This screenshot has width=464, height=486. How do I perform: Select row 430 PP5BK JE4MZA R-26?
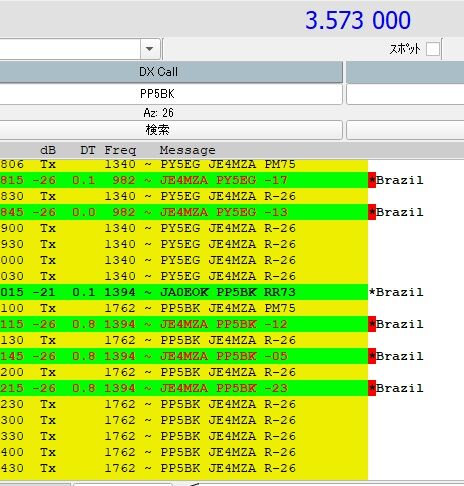[x=184, y=468]
